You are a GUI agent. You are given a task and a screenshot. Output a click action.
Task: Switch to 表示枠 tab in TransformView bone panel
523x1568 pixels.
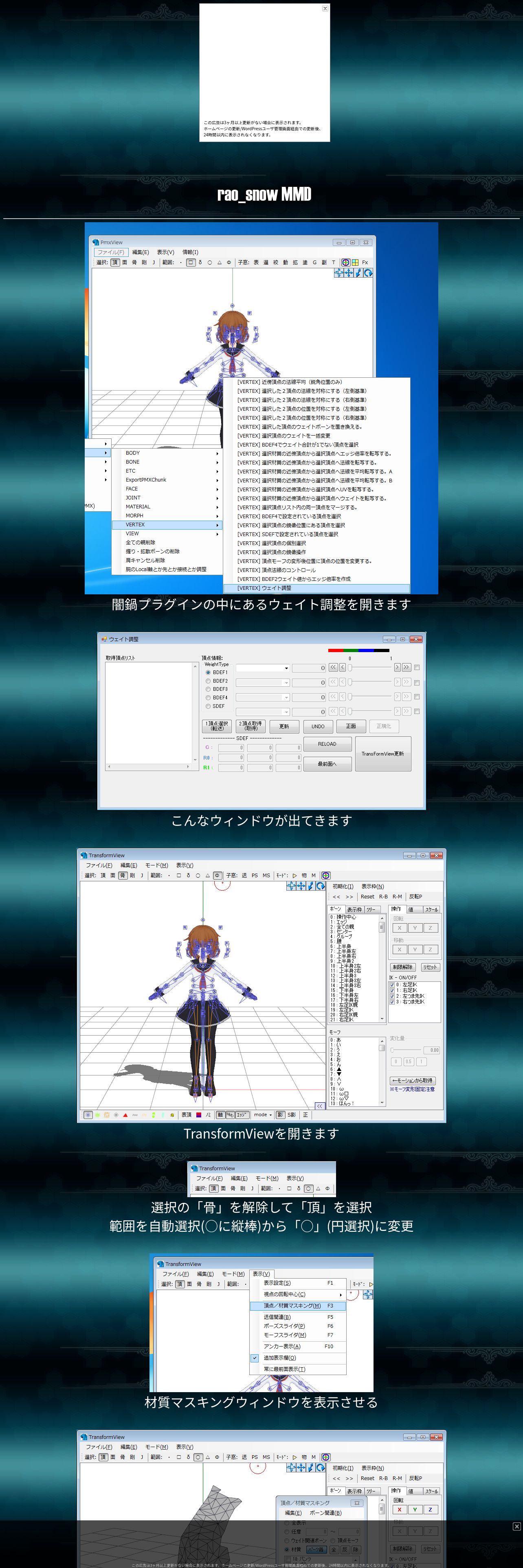click(354, 909)
